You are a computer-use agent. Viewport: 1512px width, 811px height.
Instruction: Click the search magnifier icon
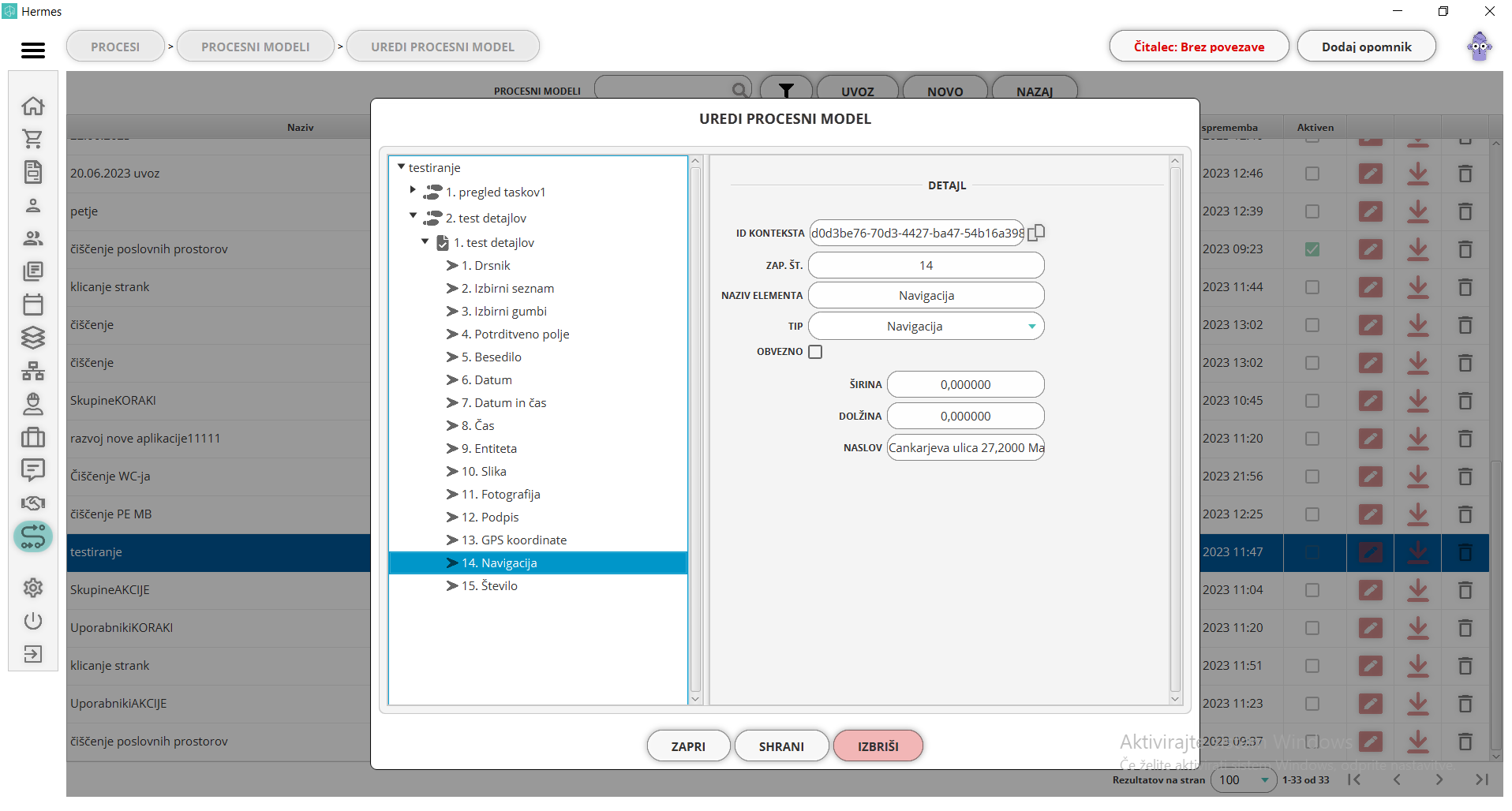pos(739,91)
